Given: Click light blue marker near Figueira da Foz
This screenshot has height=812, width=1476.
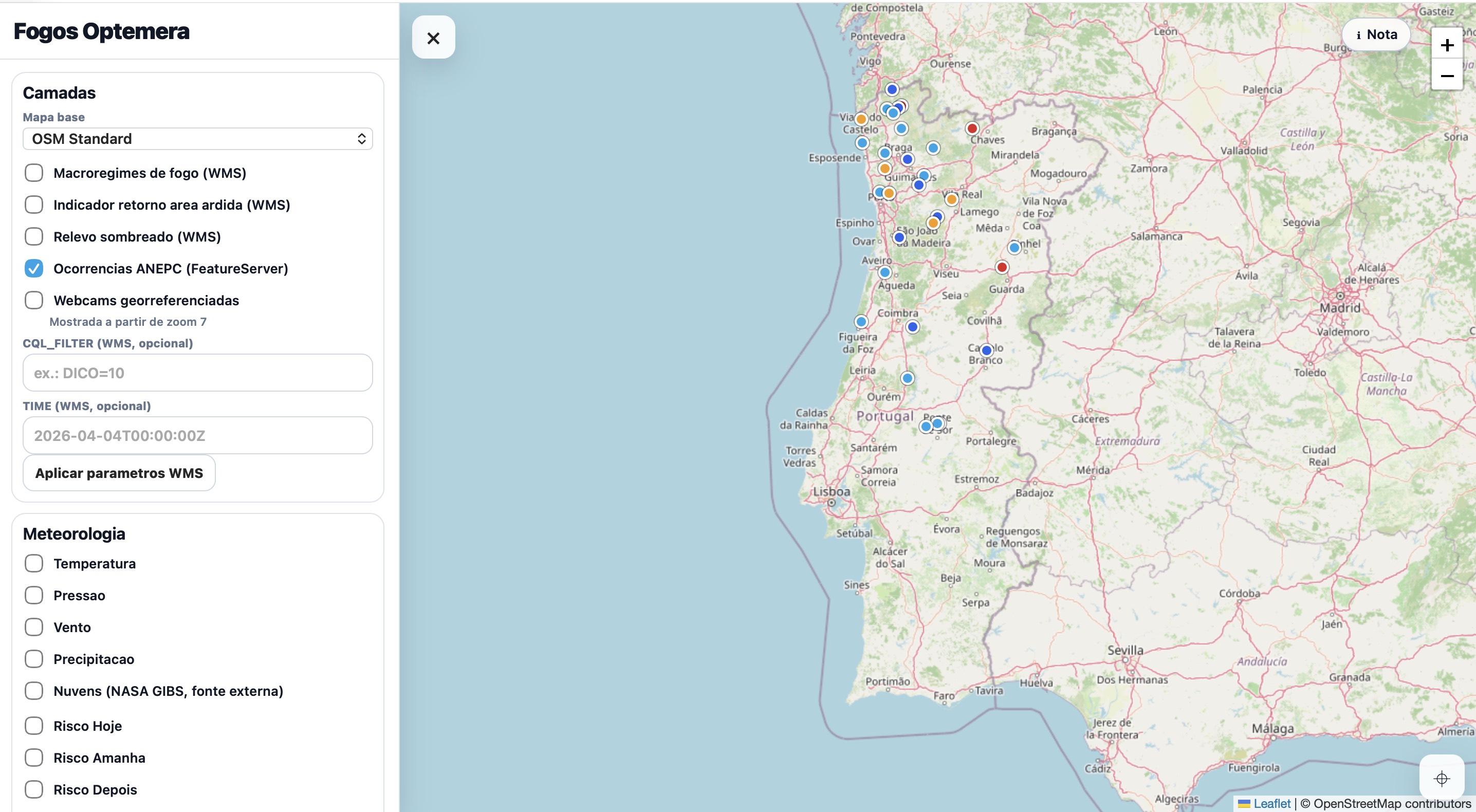Looking at the screenshot, I should pyautogui.click(x=861, y=322).
